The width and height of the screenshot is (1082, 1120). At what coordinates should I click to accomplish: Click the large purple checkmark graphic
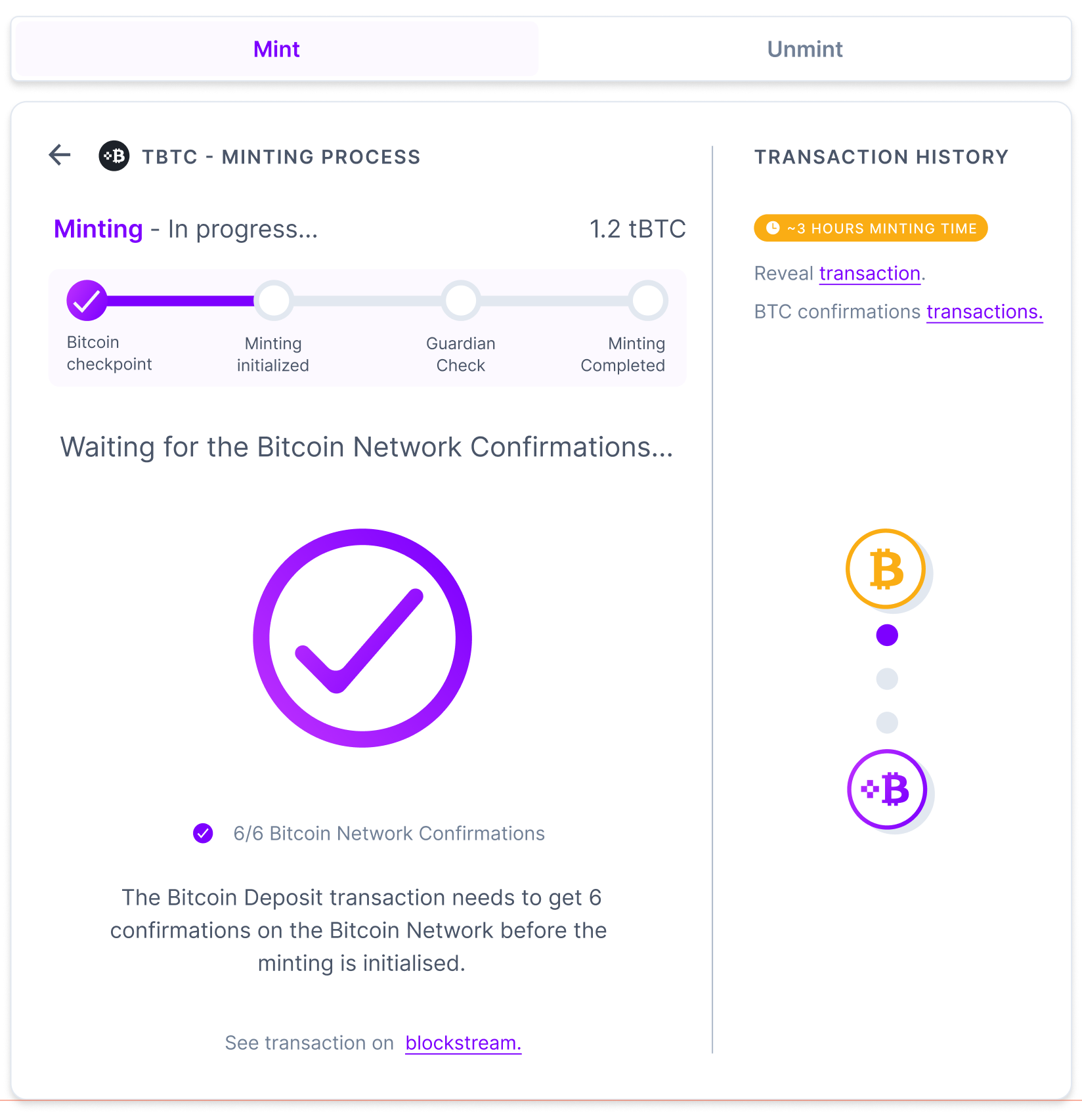(x=363, y=639)
